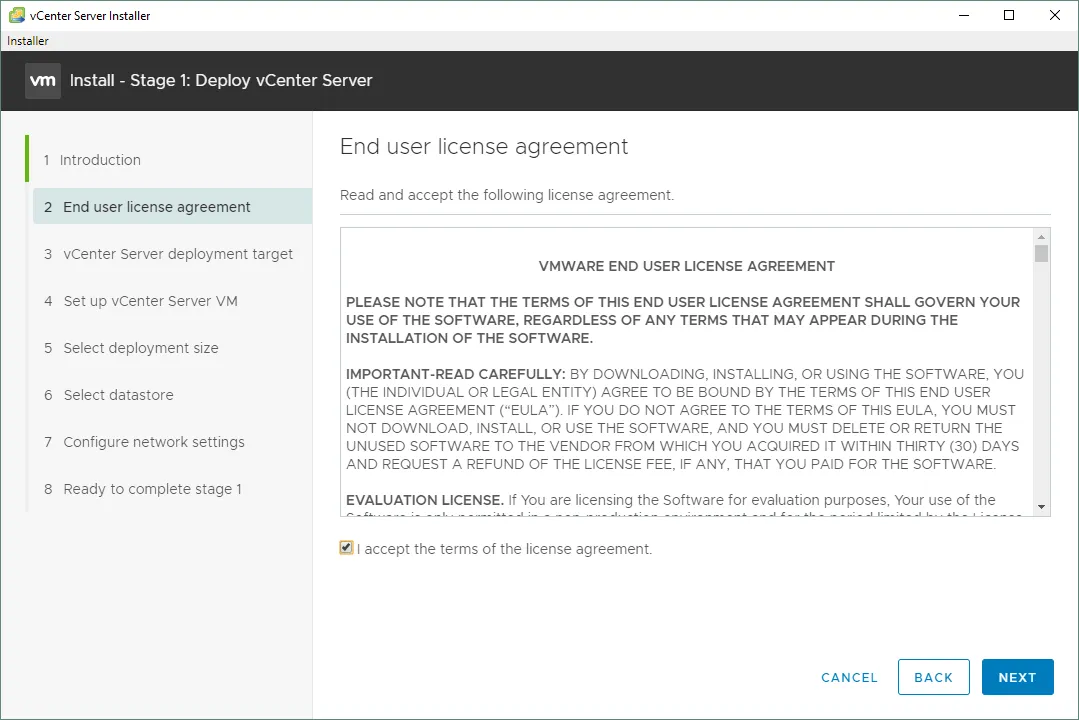Choose the Select datastore step
1079x720 pixels.
118,395
